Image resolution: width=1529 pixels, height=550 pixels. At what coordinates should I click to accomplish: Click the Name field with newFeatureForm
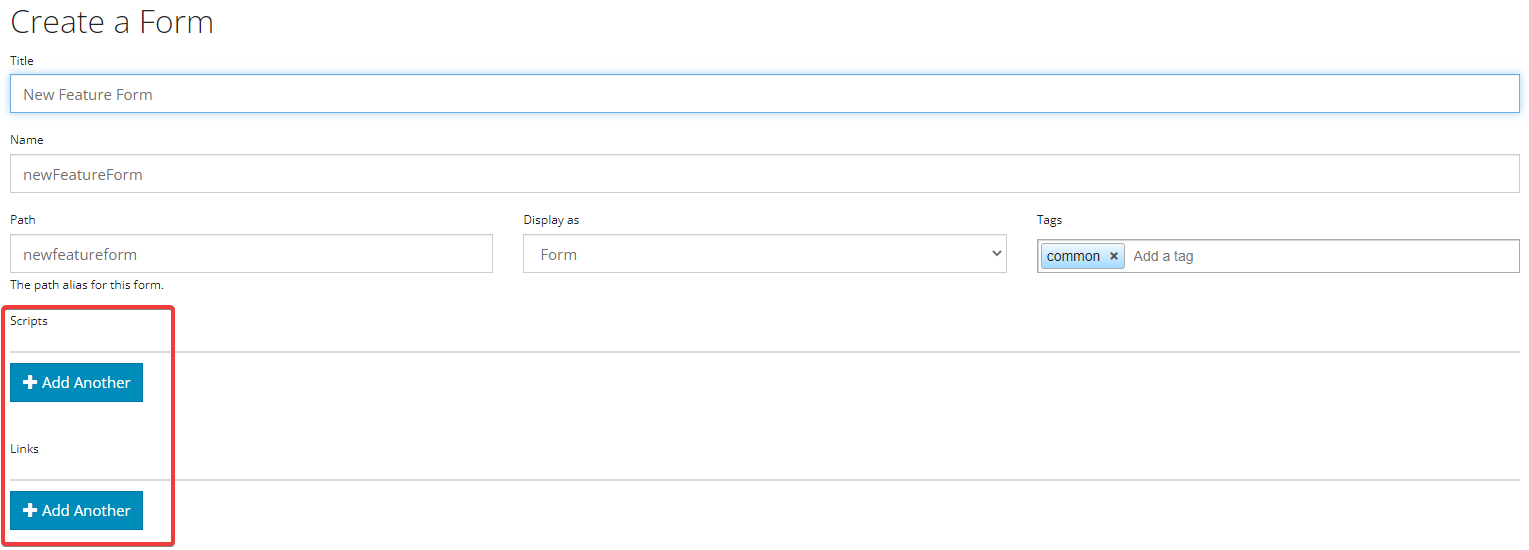click(764, 174)
